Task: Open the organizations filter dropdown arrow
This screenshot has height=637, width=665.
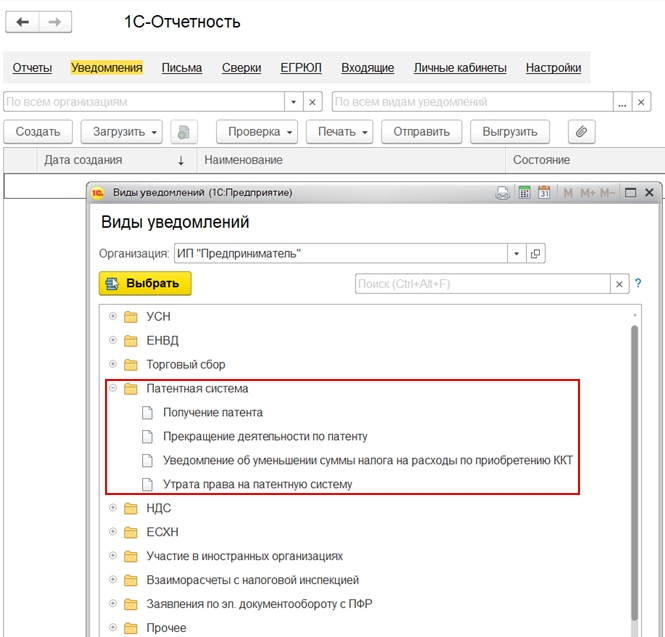Action: (293, 102)
